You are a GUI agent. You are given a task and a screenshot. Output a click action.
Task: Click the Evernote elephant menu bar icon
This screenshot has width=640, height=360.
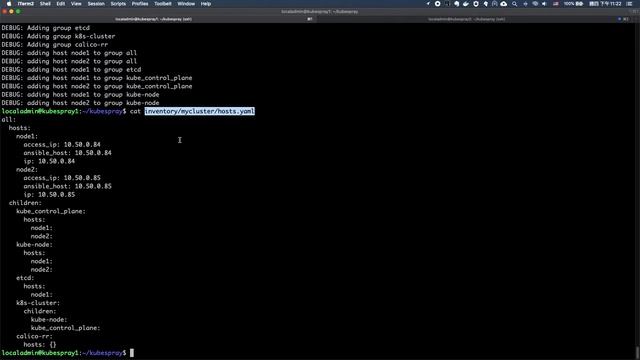point(456,4)
